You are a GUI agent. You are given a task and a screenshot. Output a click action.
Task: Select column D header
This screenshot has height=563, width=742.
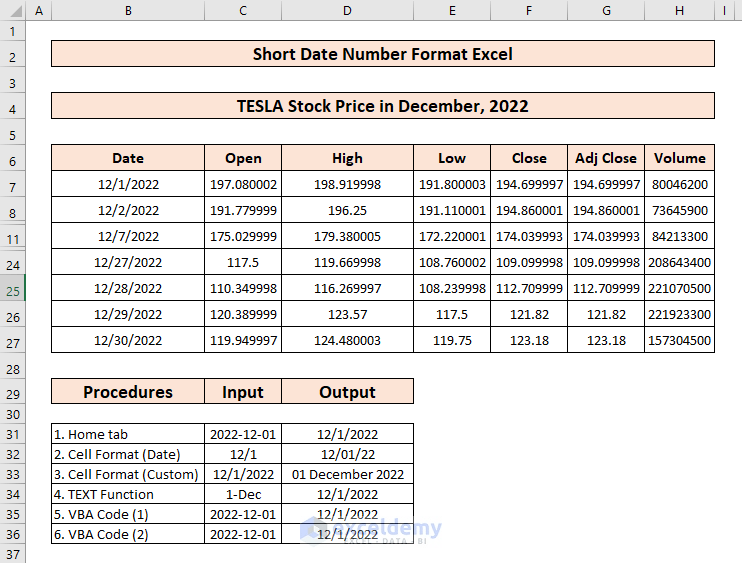point(347,10)
